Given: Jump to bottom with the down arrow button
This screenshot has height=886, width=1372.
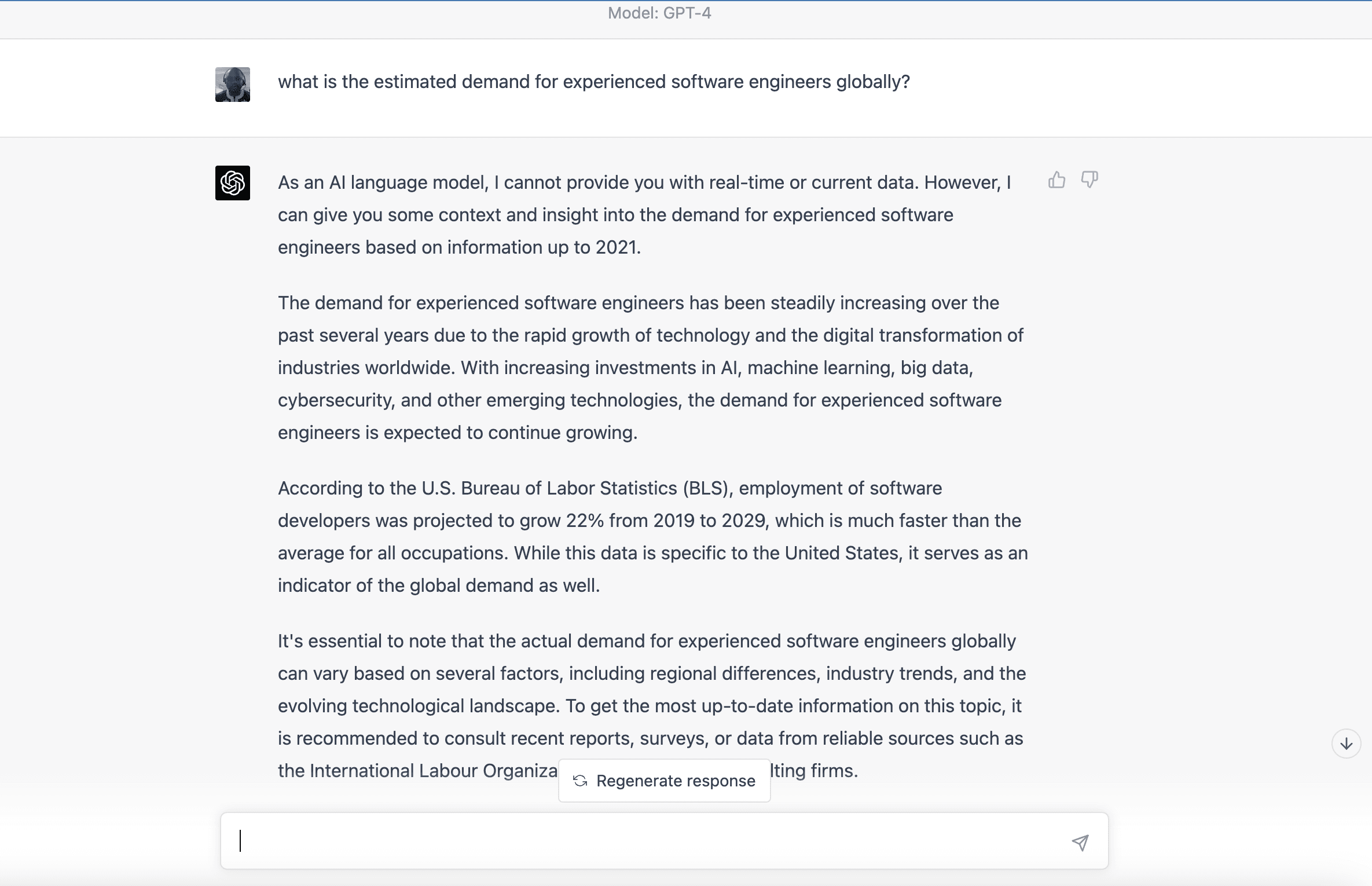Looking at the screenshot, I should (x=1346, y=744).
